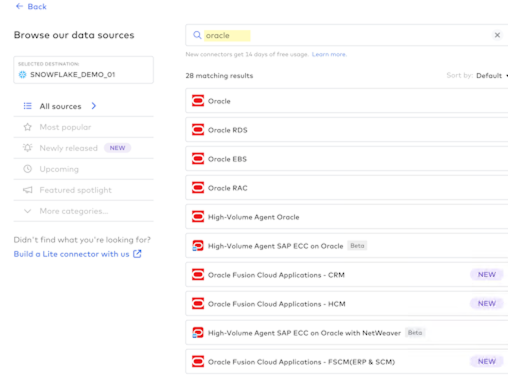Image resolution: width=508 pixels, height=375 pixels.
Task: Click the Oracle Fusion FSCM logo icon
Action: [x=198, y=362]
